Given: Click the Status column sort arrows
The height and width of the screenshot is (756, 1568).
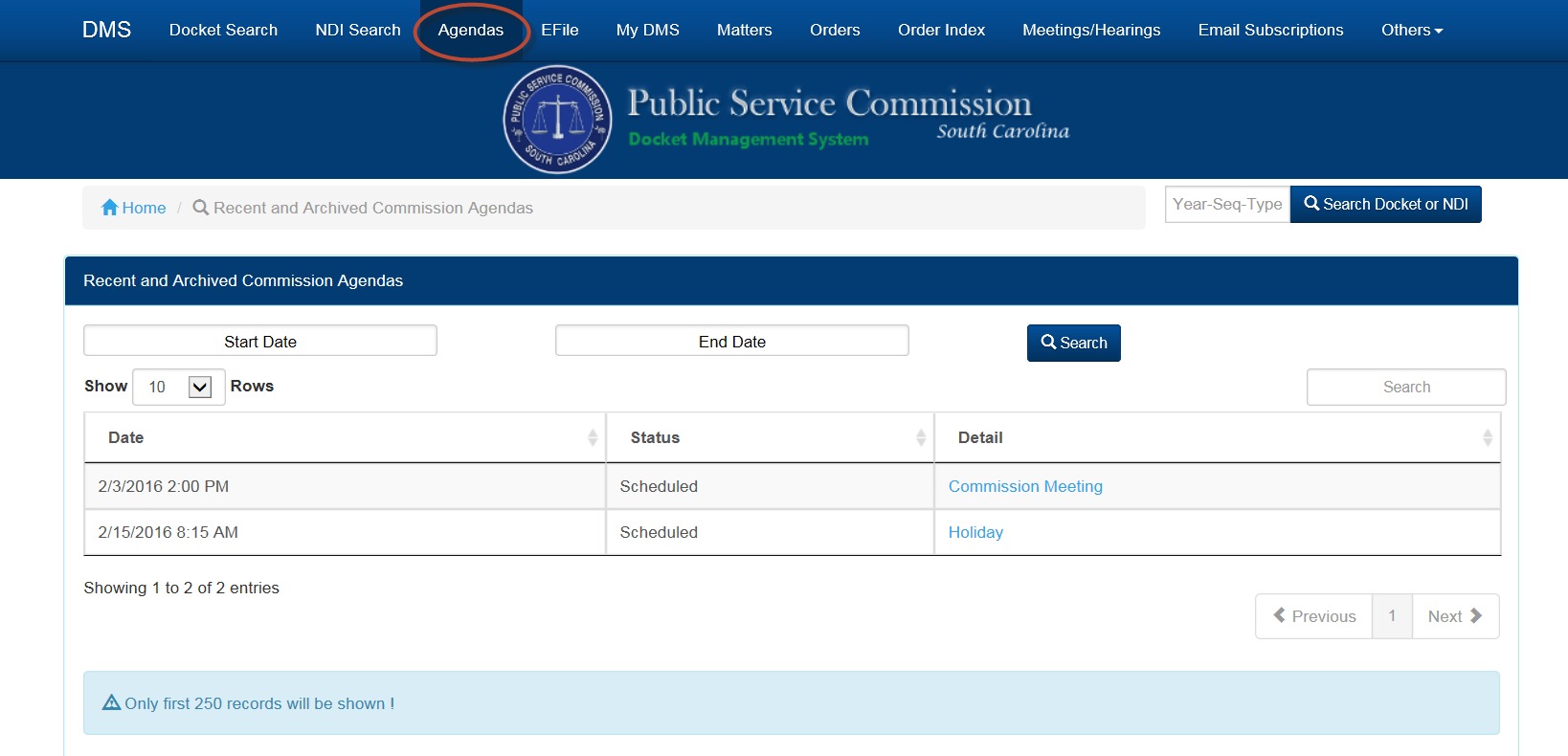Looking at the screenshot, I should point(920,437).
